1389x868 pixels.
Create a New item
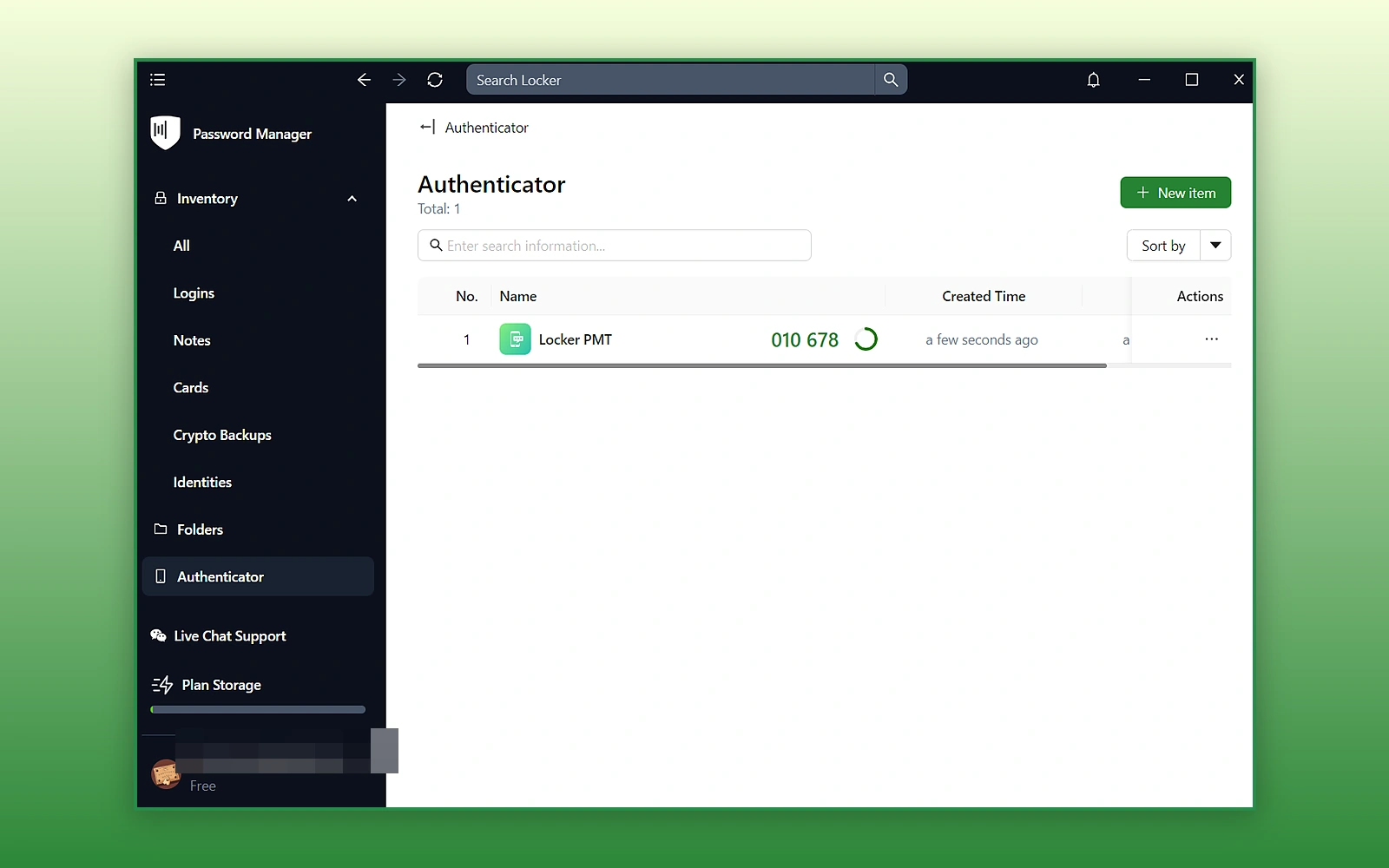click(1175, 193)
